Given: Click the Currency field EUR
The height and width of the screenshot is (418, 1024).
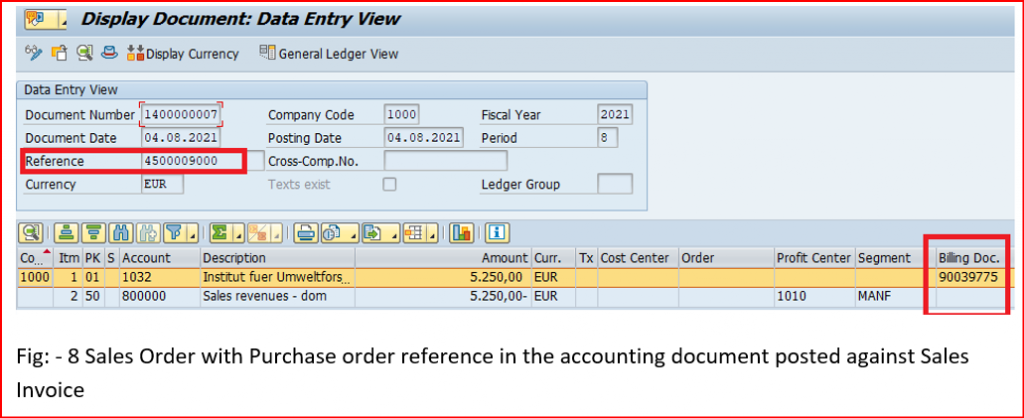Looking at the screenshot, I should click(163, 184).
